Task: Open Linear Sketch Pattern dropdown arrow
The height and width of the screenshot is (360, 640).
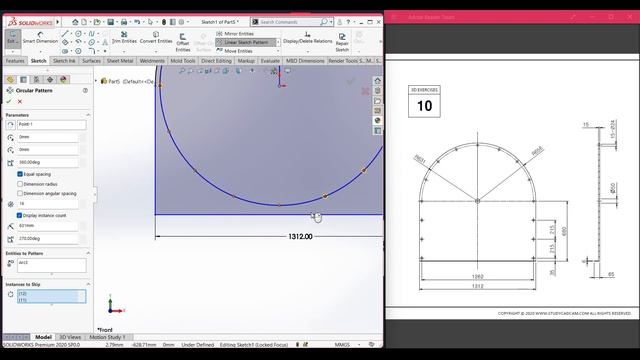Action: pos(278,42)
